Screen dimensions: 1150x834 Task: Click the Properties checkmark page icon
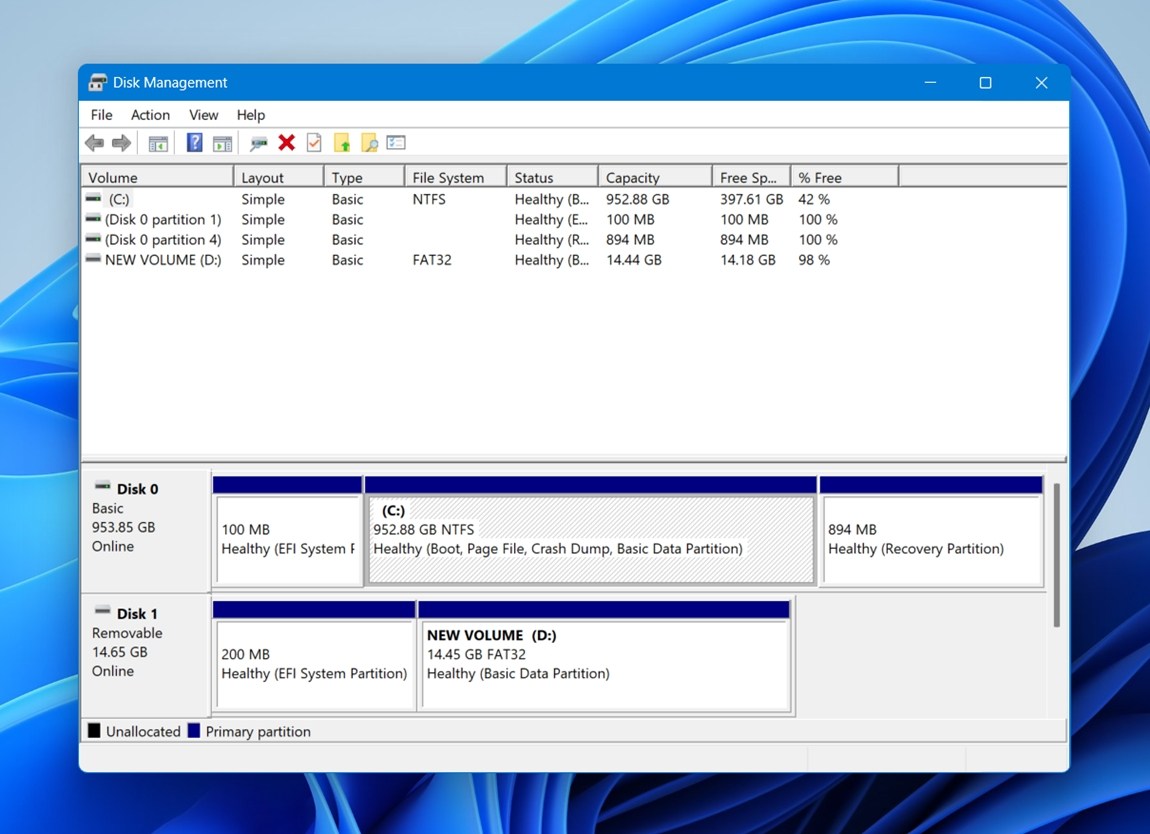pos(314,142)
